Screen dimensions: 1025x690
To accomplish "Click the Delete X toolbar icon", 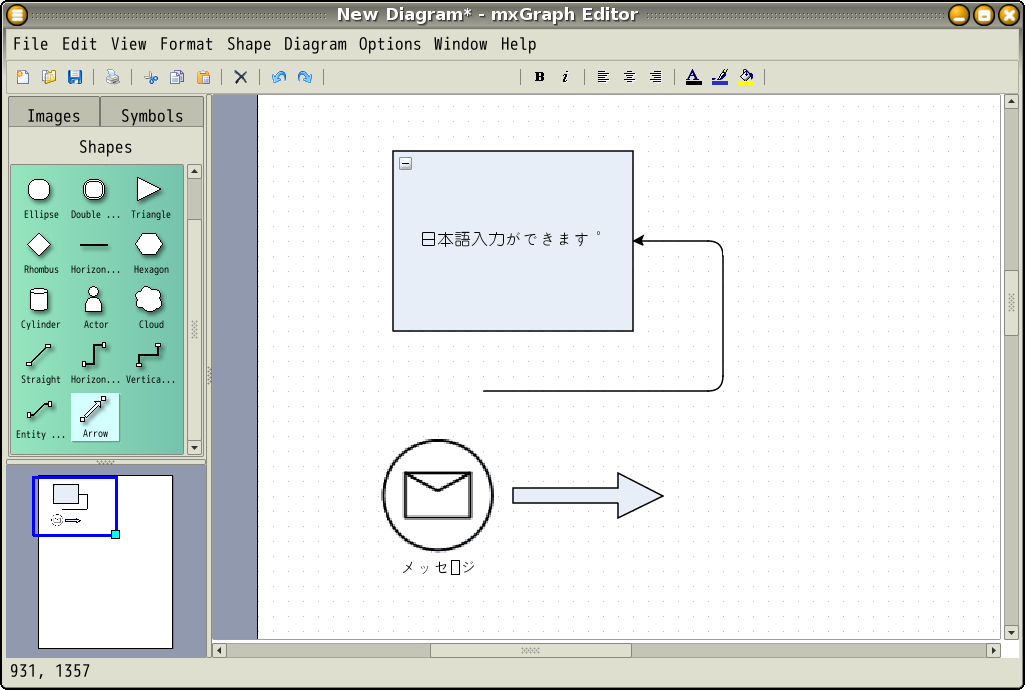I will pos(241,77).
